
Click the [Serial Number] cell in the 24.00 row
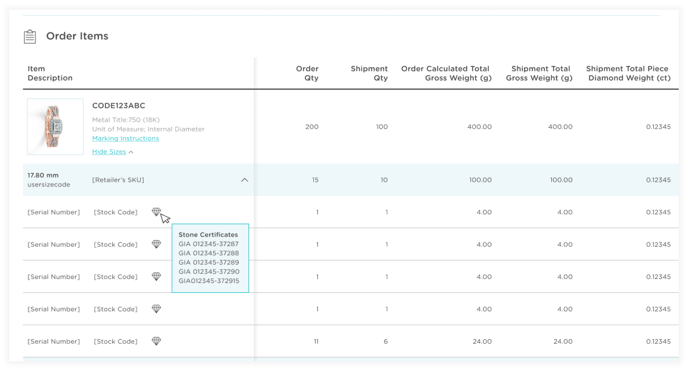pos(54,341)
